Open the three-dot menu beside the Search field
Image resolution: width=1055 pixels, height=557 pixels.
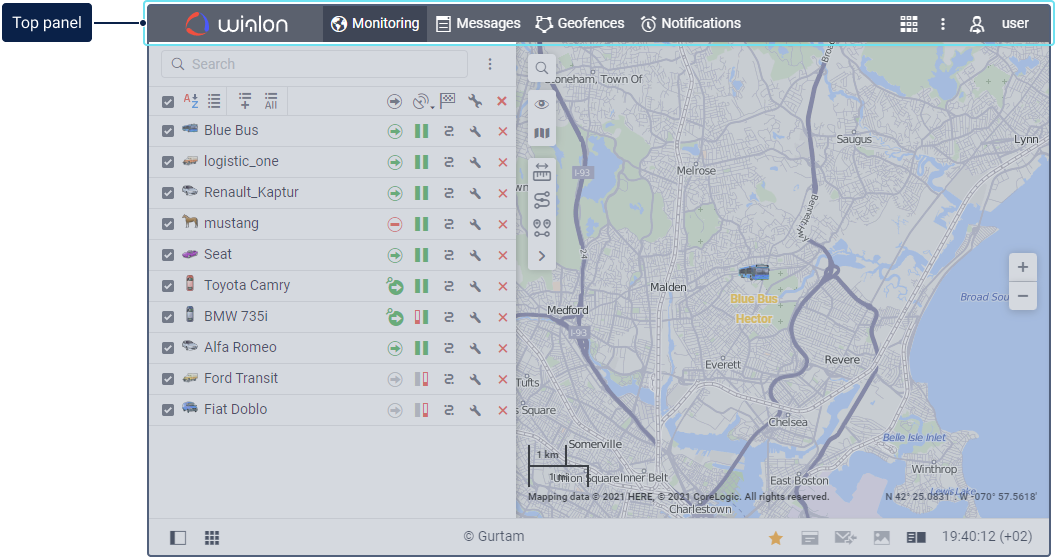(x=490, y=64)
